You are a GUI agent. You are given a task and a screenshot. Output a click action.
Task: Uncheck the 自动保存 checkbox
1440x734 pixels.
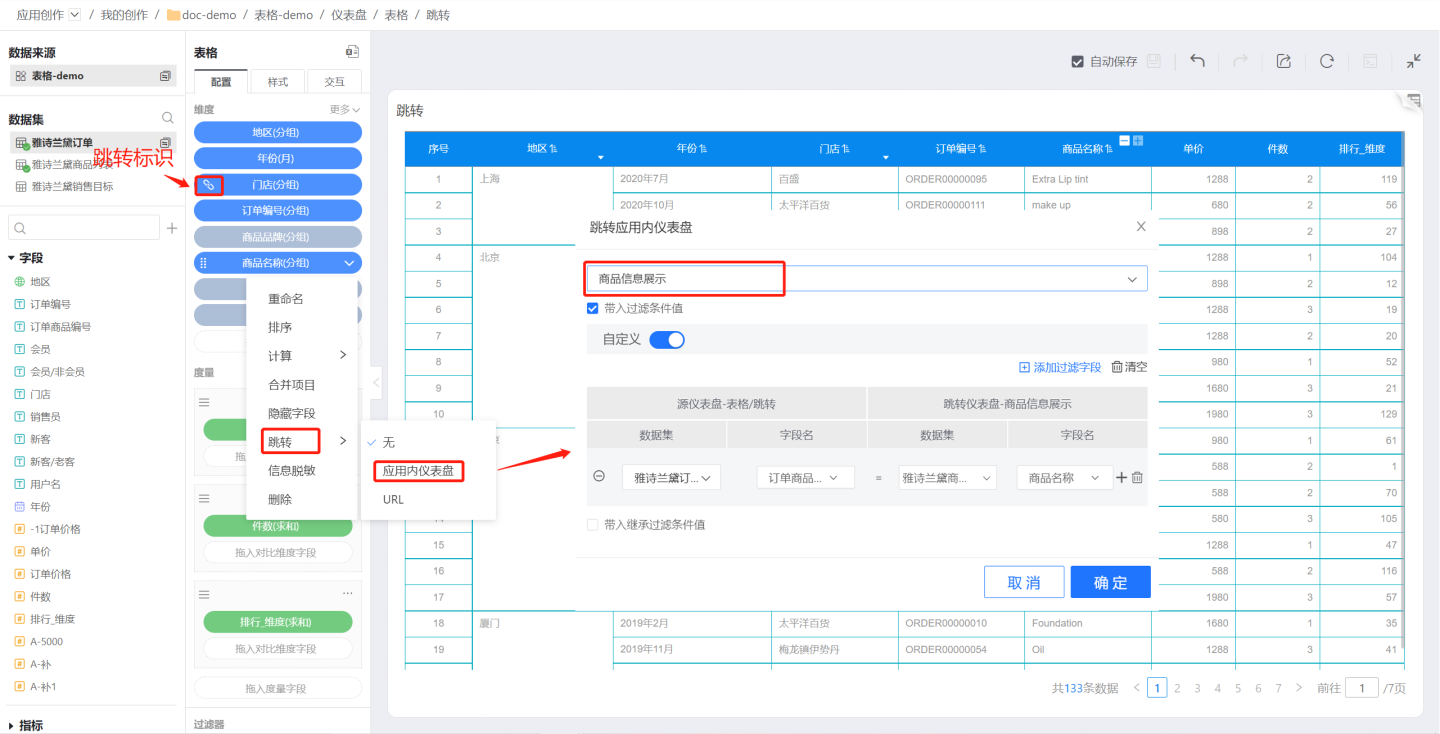tap(1077, 61)
